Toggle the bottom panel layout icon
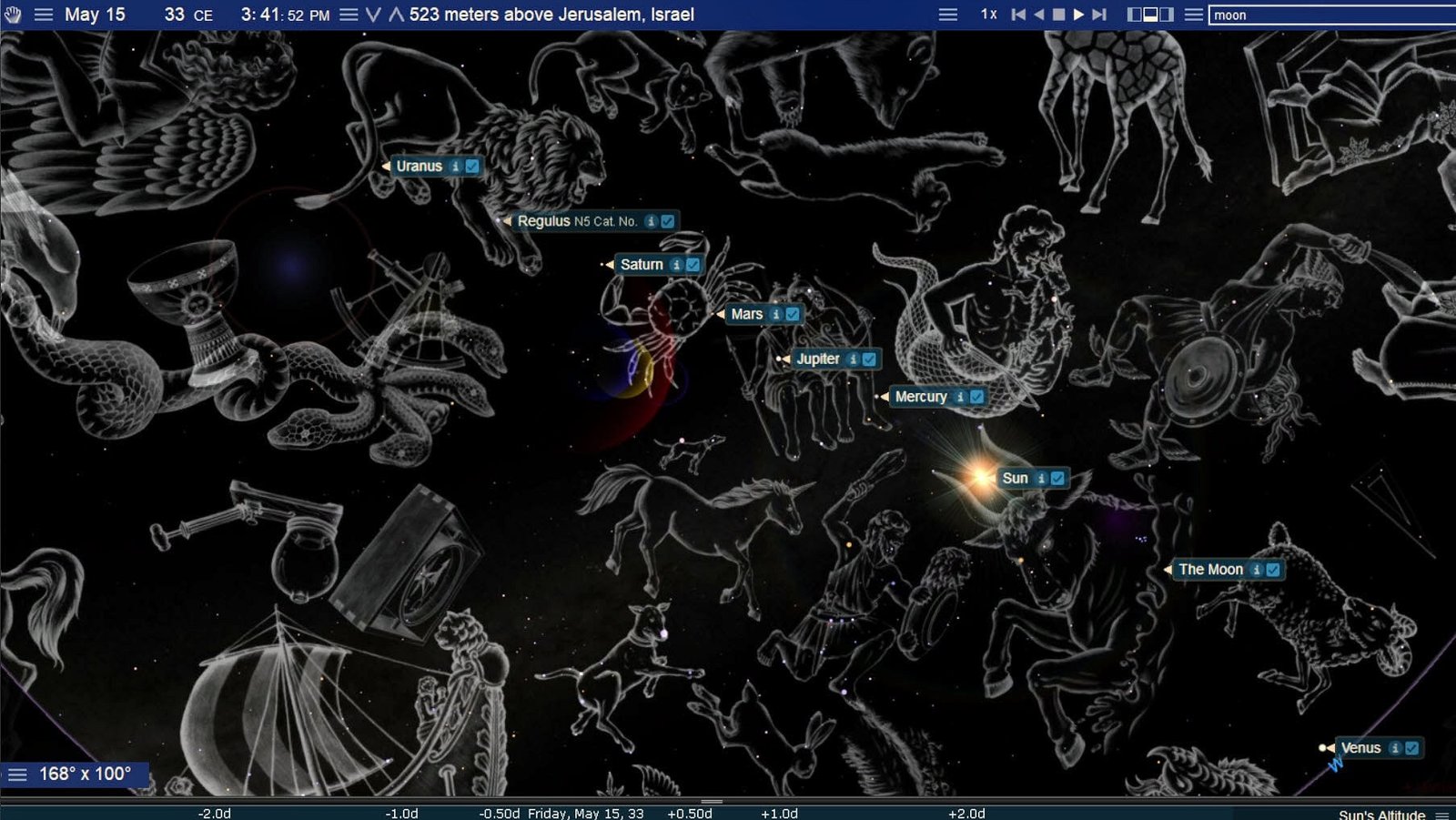The image size is (1456, 820). [1150, 15]
